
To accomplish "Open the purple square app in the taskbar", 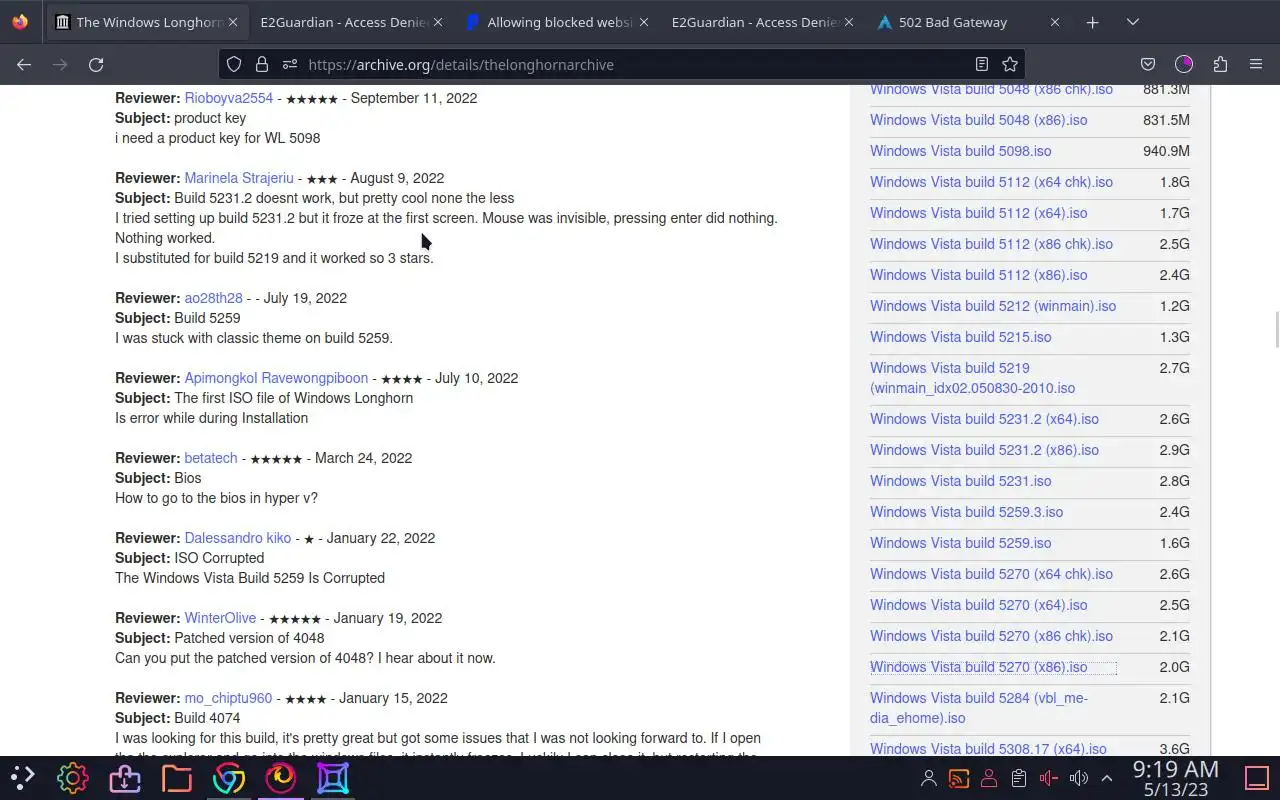I will [x=333, y=777].
